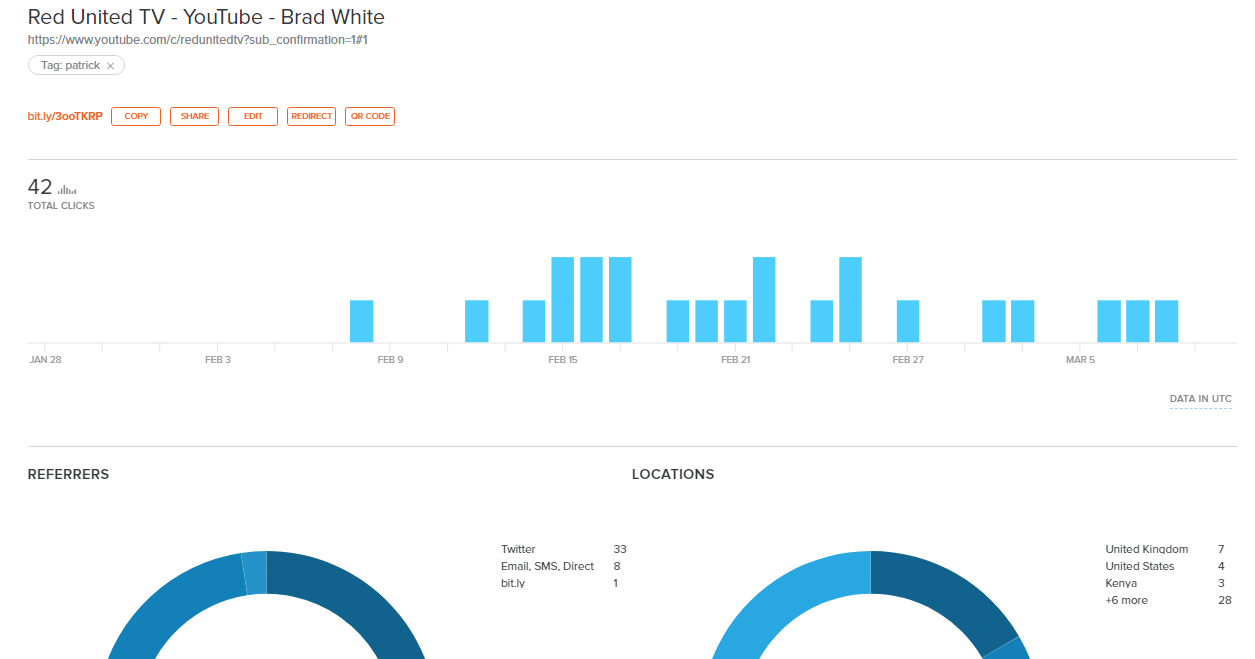Click the EDIT button
Screen dimensions: 1255x659
pos(253,116)
